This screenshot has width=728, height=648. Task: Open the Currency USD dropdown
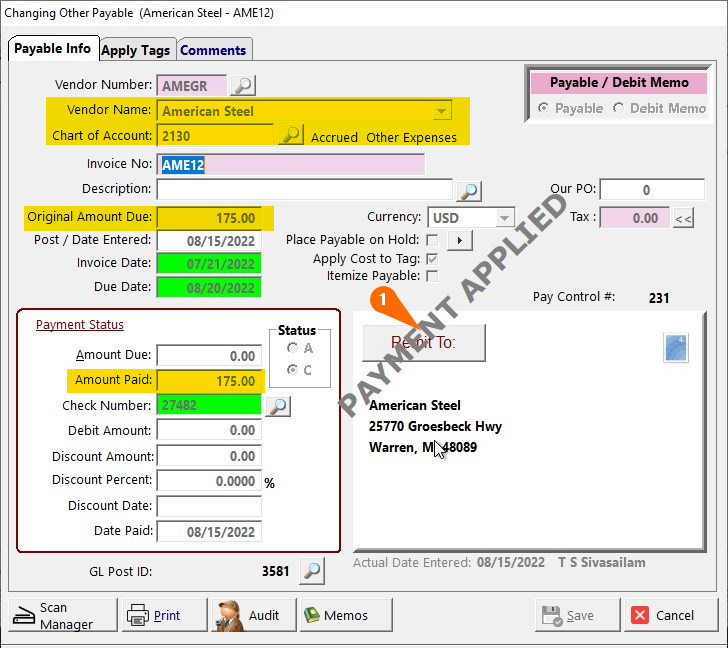[x=505, y=217]
